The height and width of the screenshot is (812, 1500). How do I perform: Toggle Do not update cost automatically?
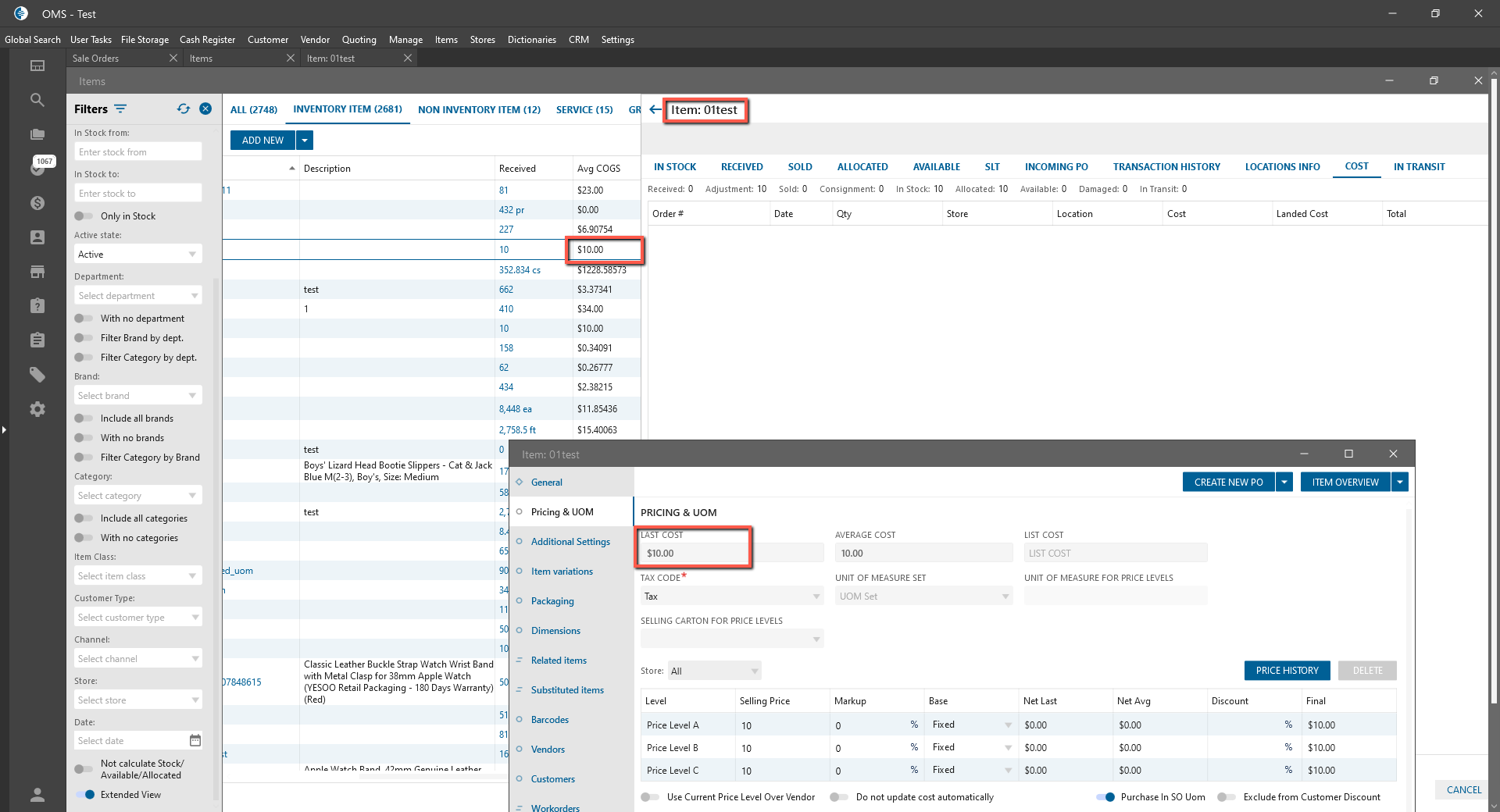pos(839,797)
